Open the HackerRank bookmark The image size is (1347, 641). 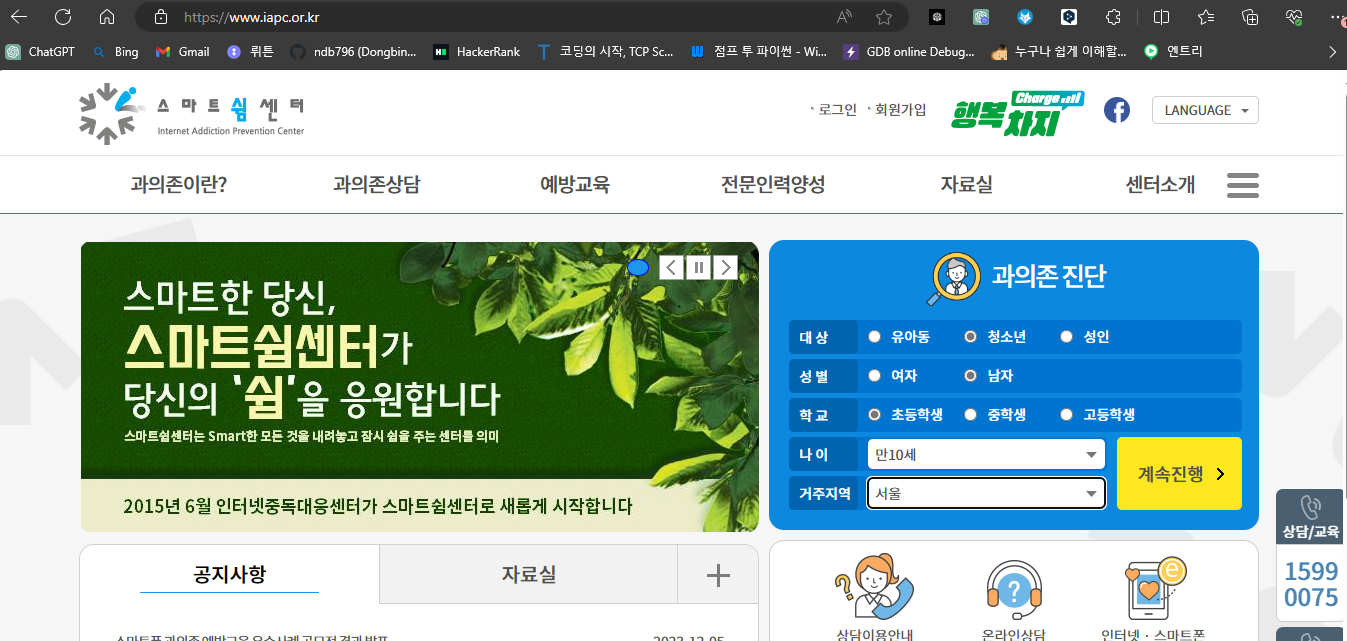pyautogui.click(x=477, y=51)
